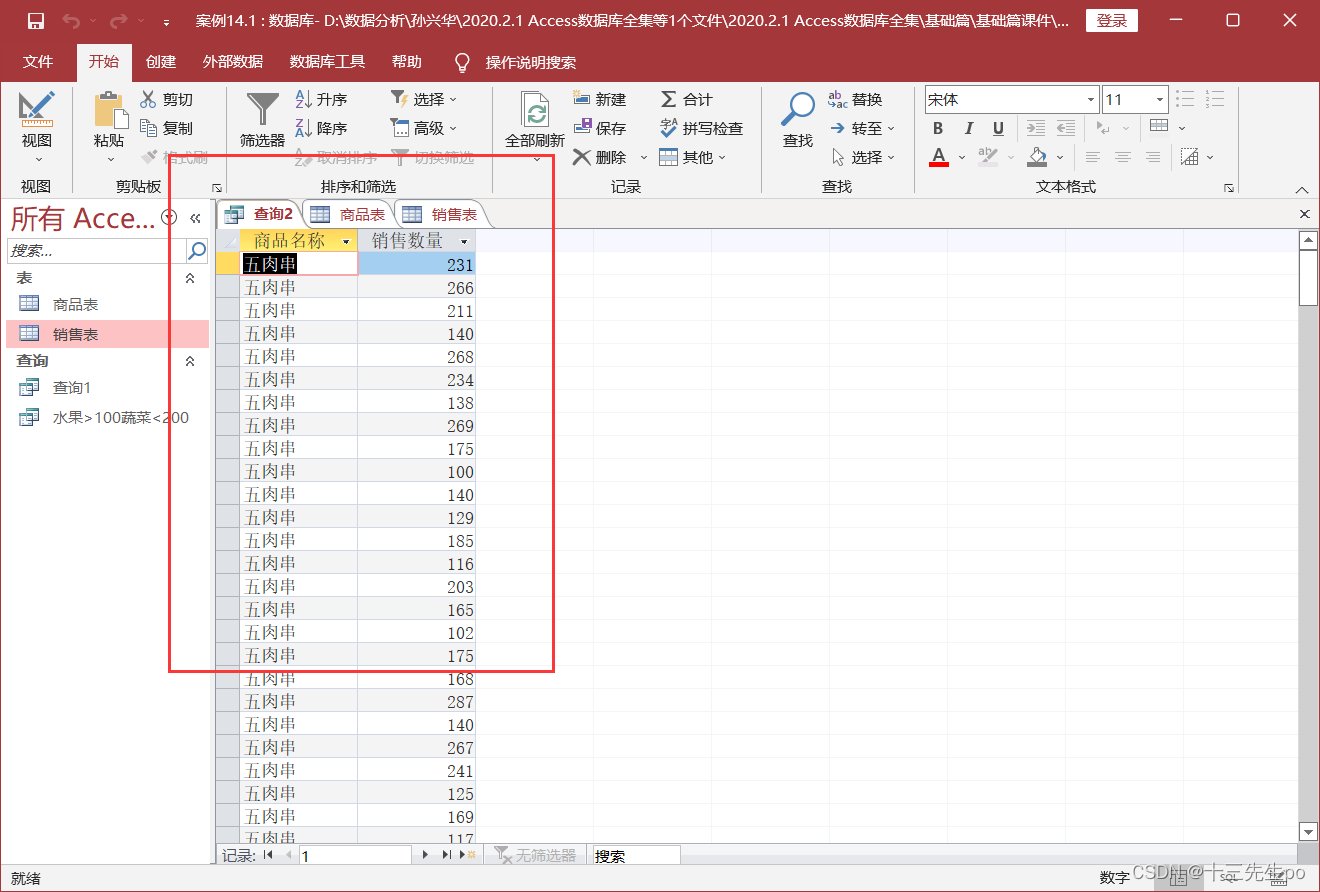Click record number field showing 1
The image size is (1320, 892).
click(x=355, y=856)
